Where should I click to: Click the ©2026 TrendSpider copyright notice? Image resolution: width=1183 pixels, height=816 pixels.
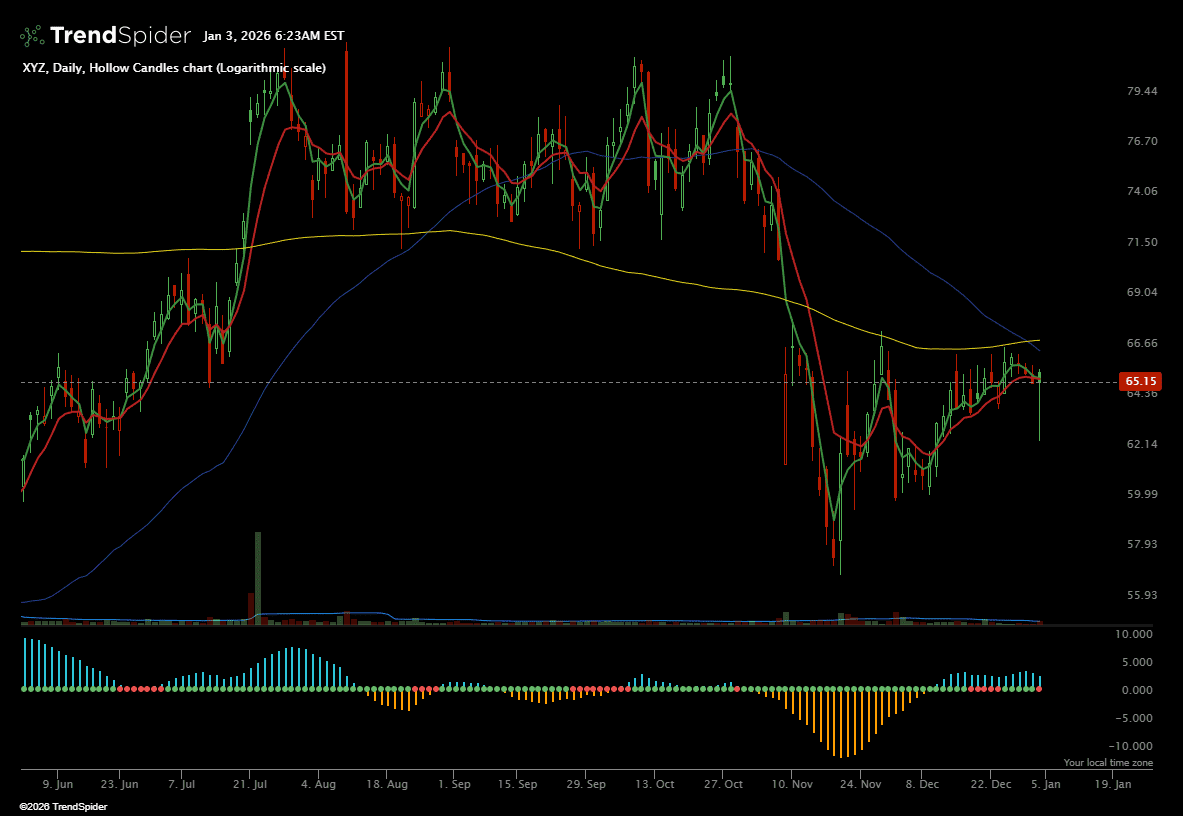point(63,806)
